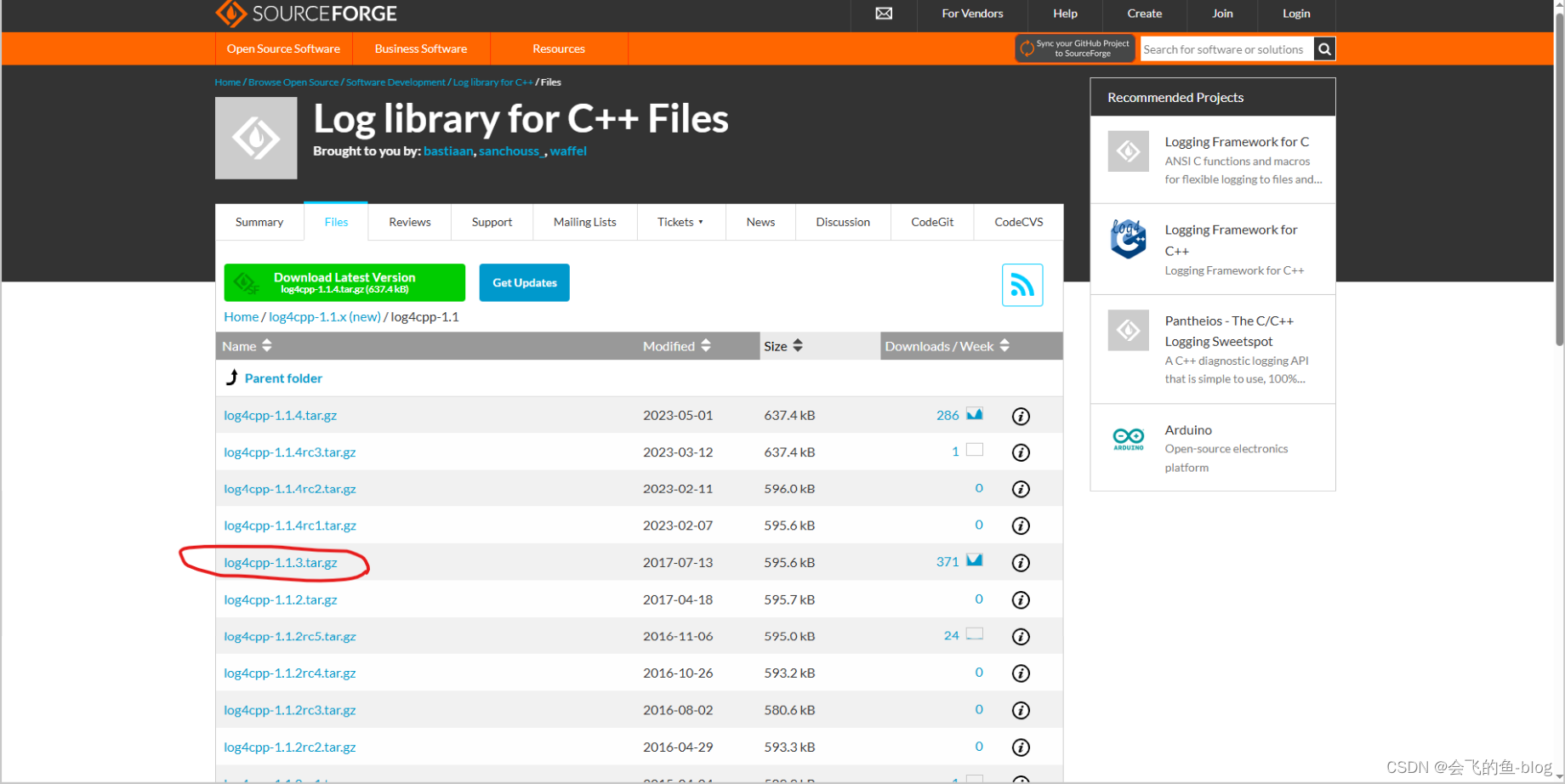Switch to the Reviews tab
Screen dimensions: 1565x784
tap(410, 222)
